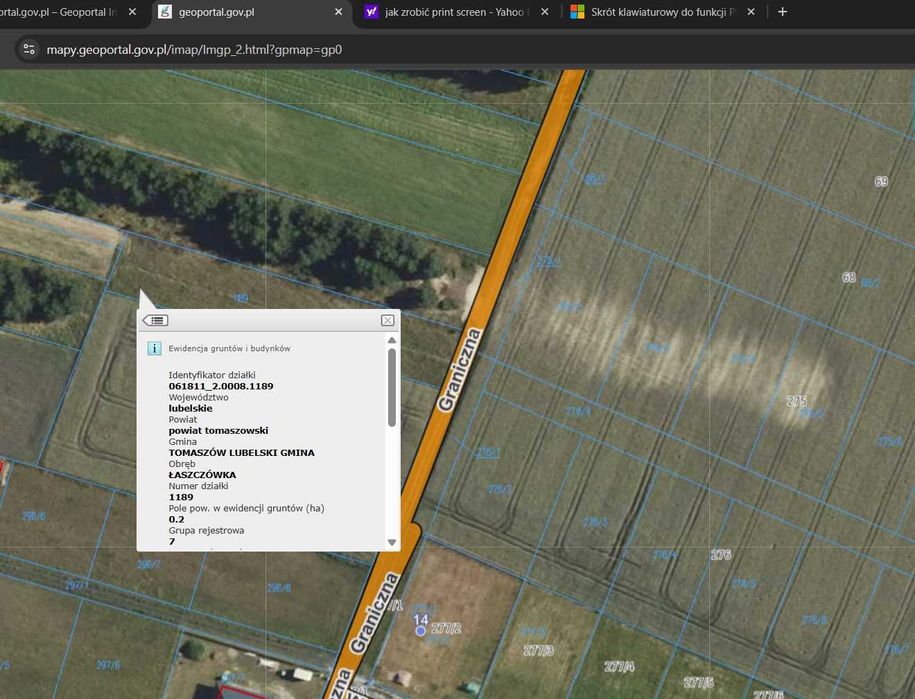Open a new browser tab
This screenshot has height=699, width=915.
[x=782, y=12]
